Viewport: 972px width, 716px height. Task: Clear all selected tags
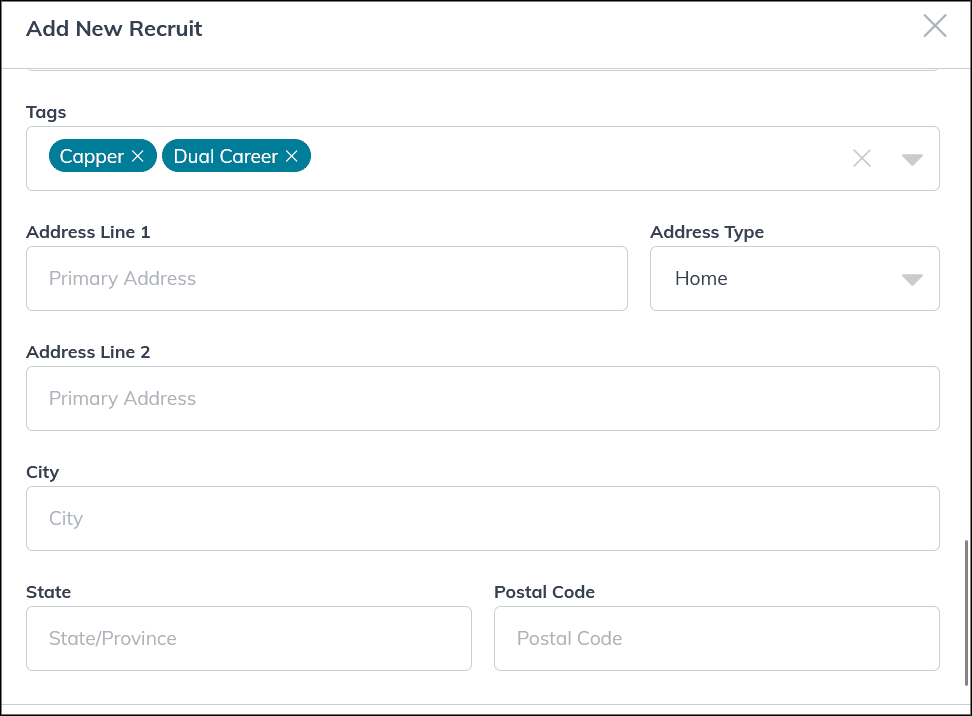(x=861, y=158)
